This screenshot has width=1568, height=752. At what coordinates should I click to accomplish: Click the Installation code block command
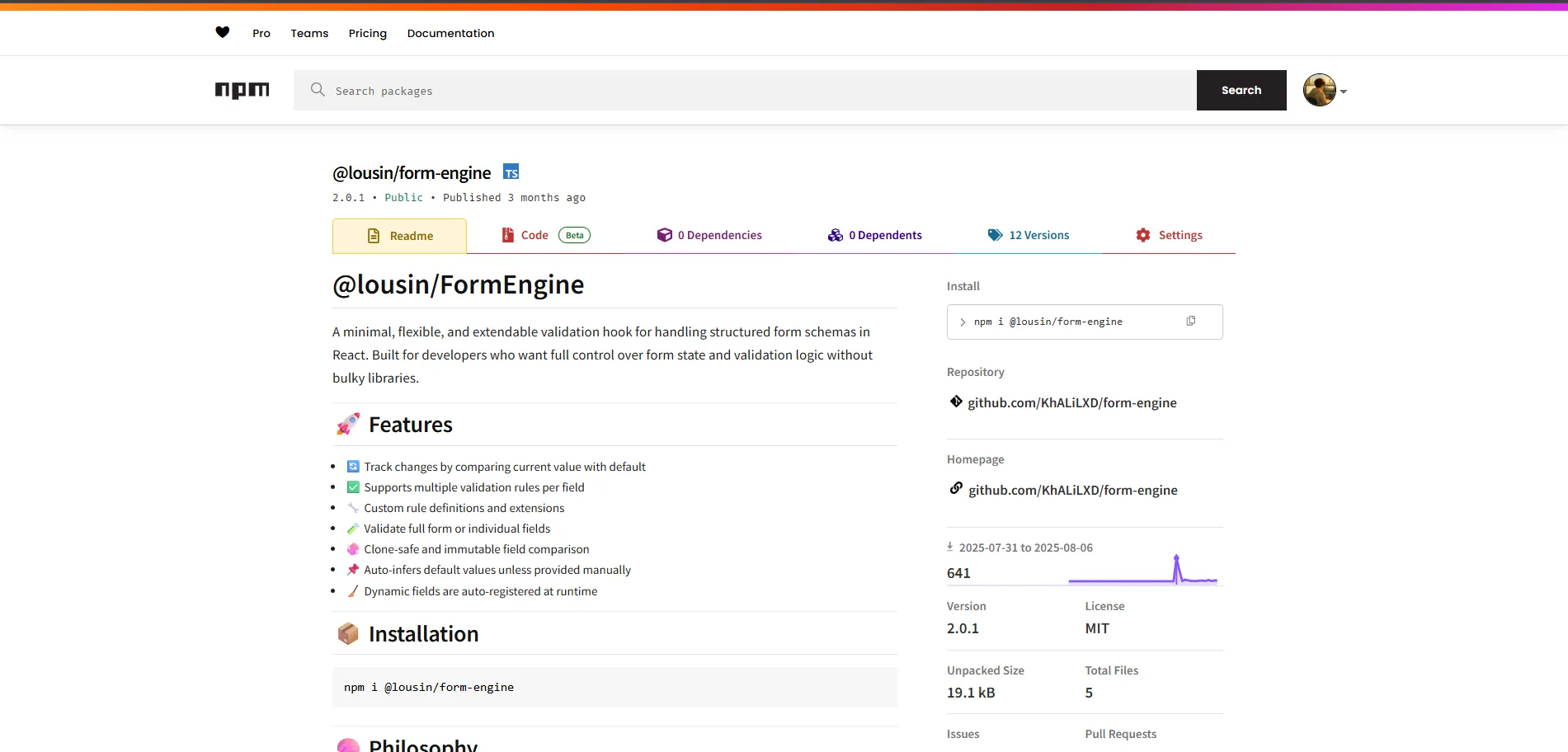pos(429,687)
